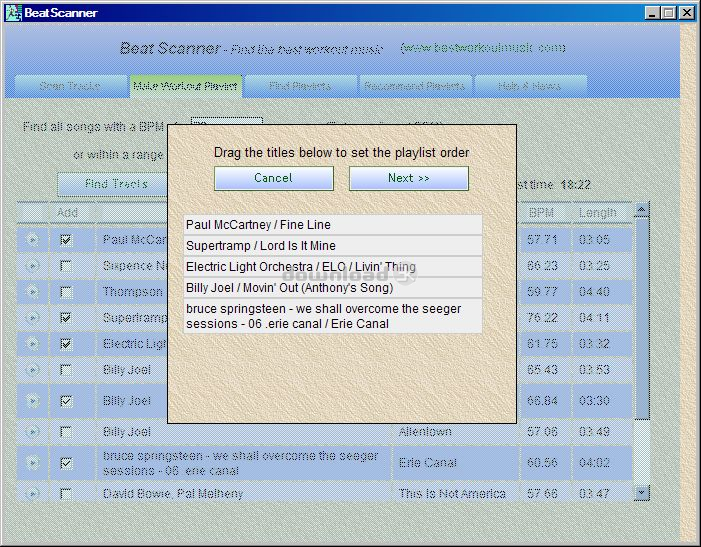This screenshot has height=547, width=701.
Task: Select the ELO / Livin' Thing playlist entry
Action: 333,266
